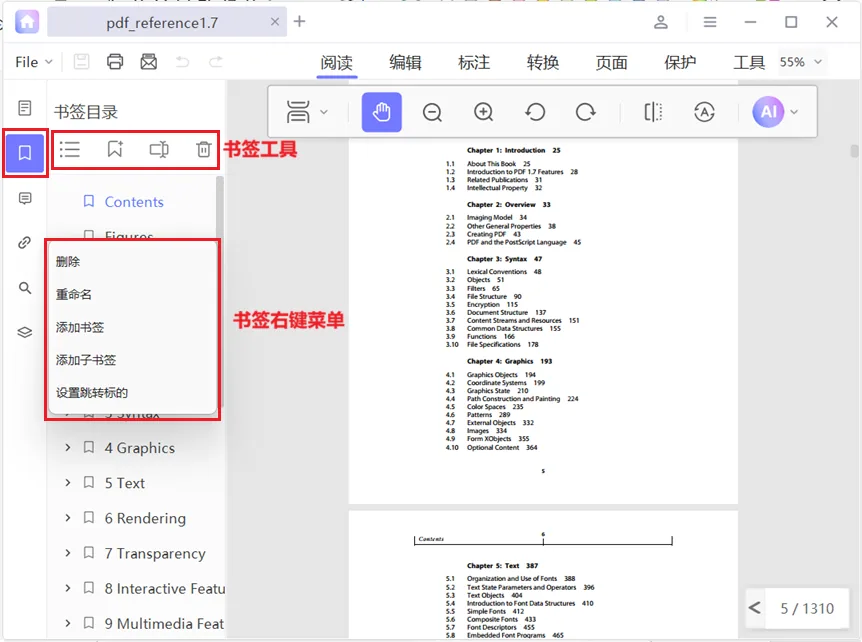Print the document

(115, 62)
